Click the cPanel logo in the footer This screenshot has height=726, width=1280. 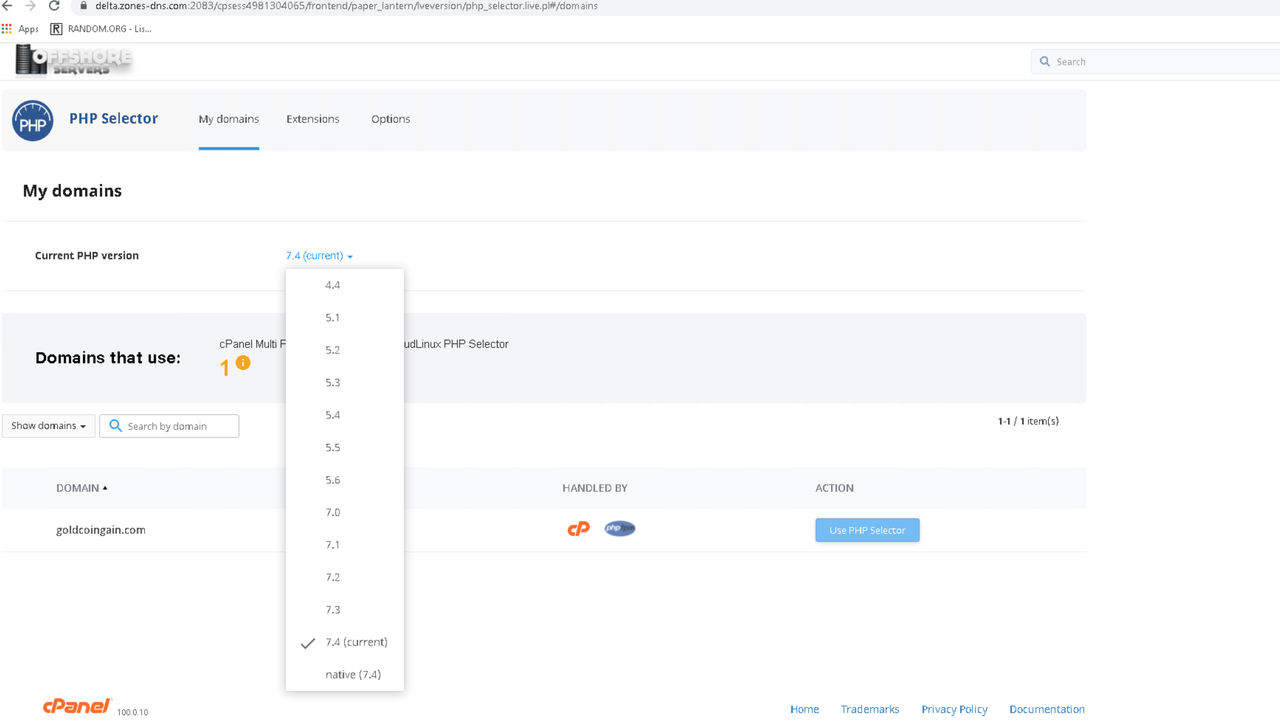pyautogui.click(x=77, y=705)
